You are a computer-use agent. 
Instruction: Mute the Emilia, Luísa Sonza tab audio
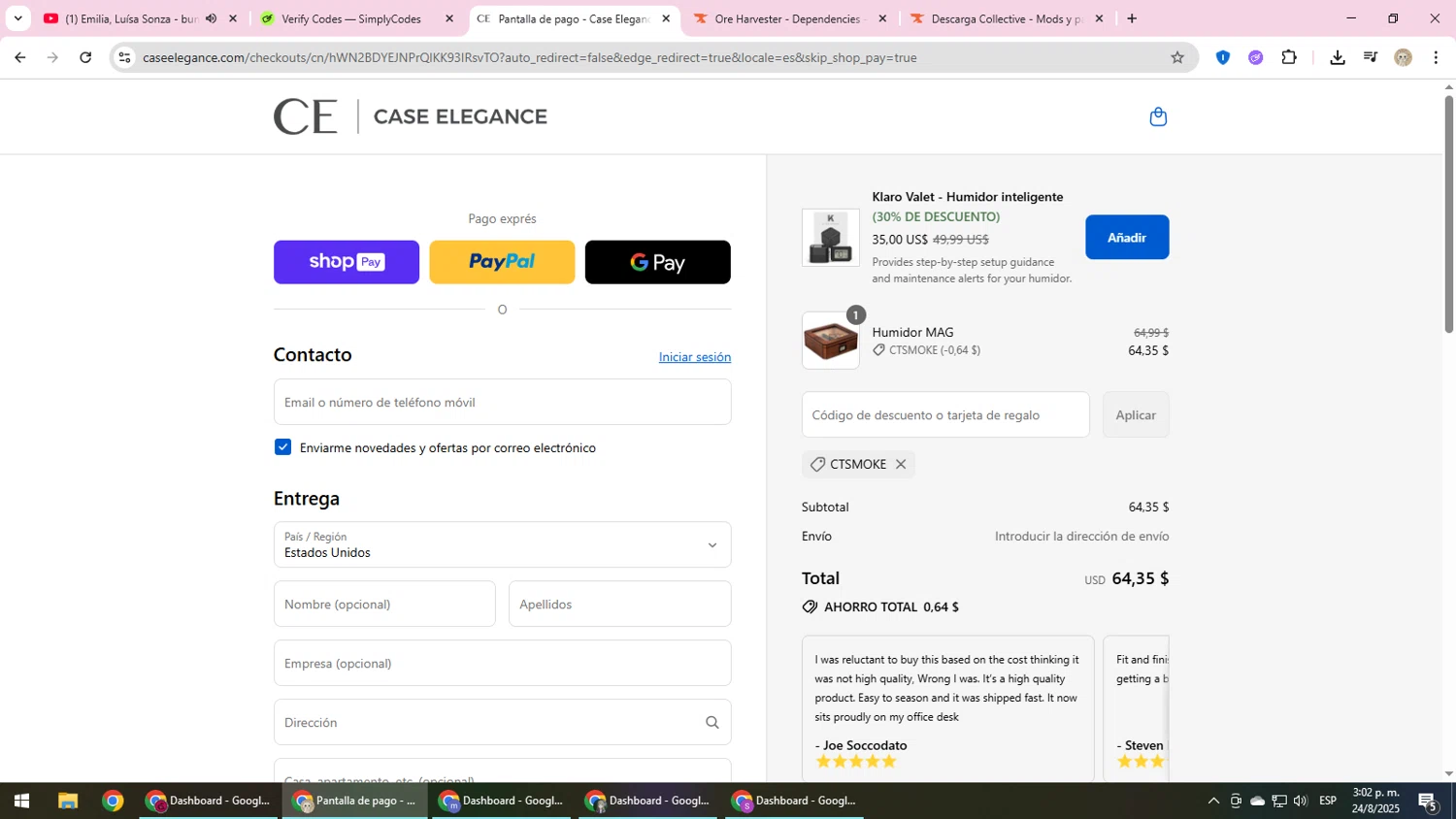211,18
